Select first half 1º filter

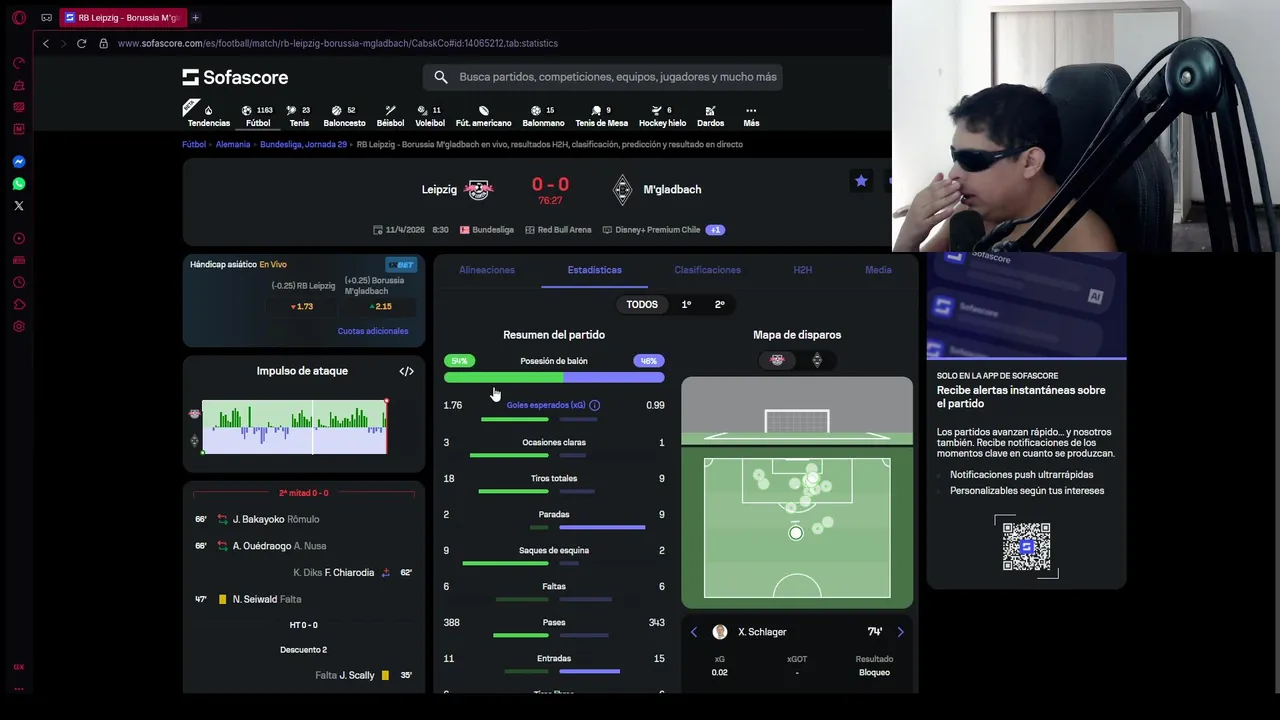[686, 304]
